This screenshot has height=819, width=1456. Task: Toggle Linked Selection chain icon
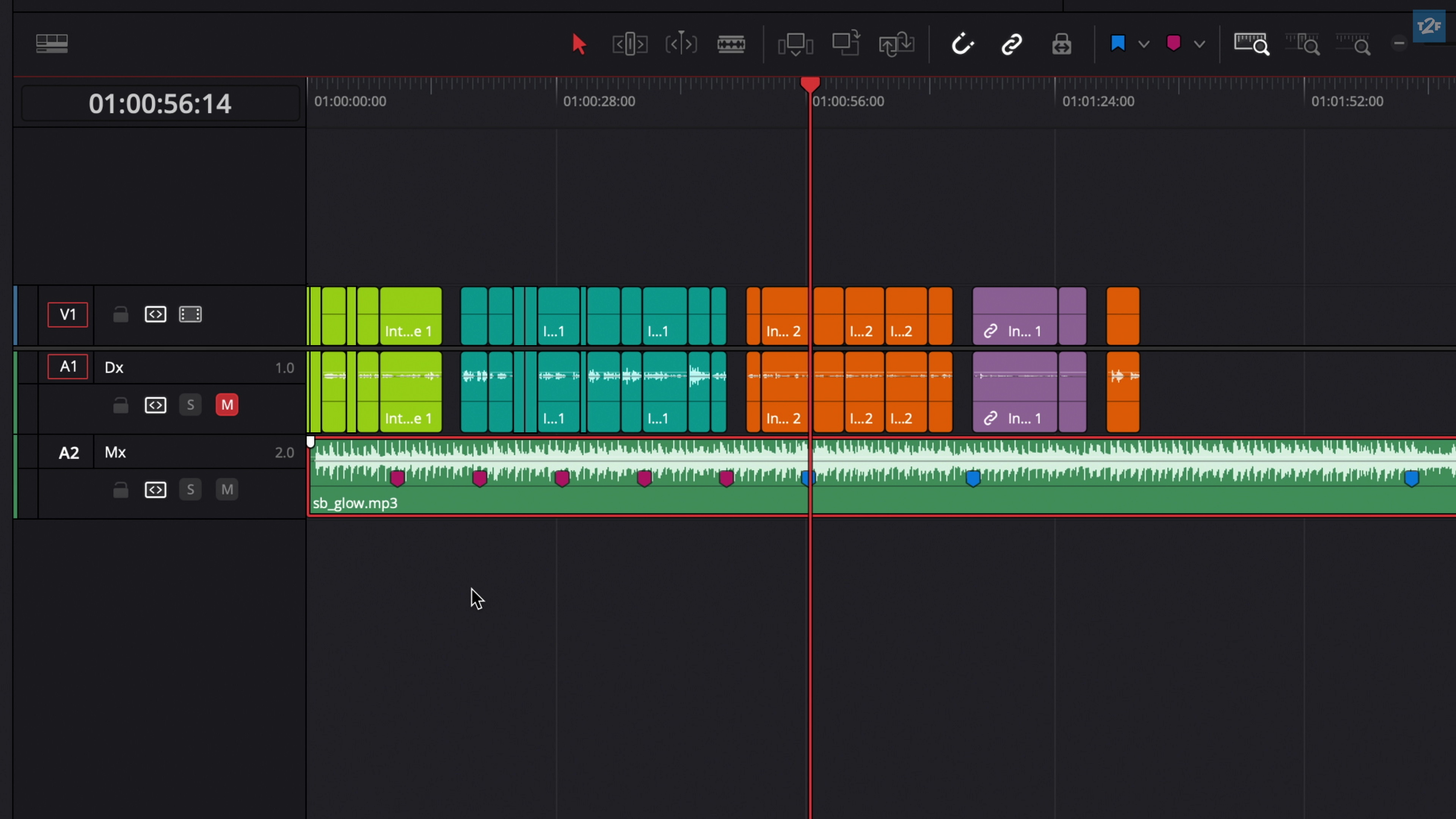click(x=1012, y=44)
